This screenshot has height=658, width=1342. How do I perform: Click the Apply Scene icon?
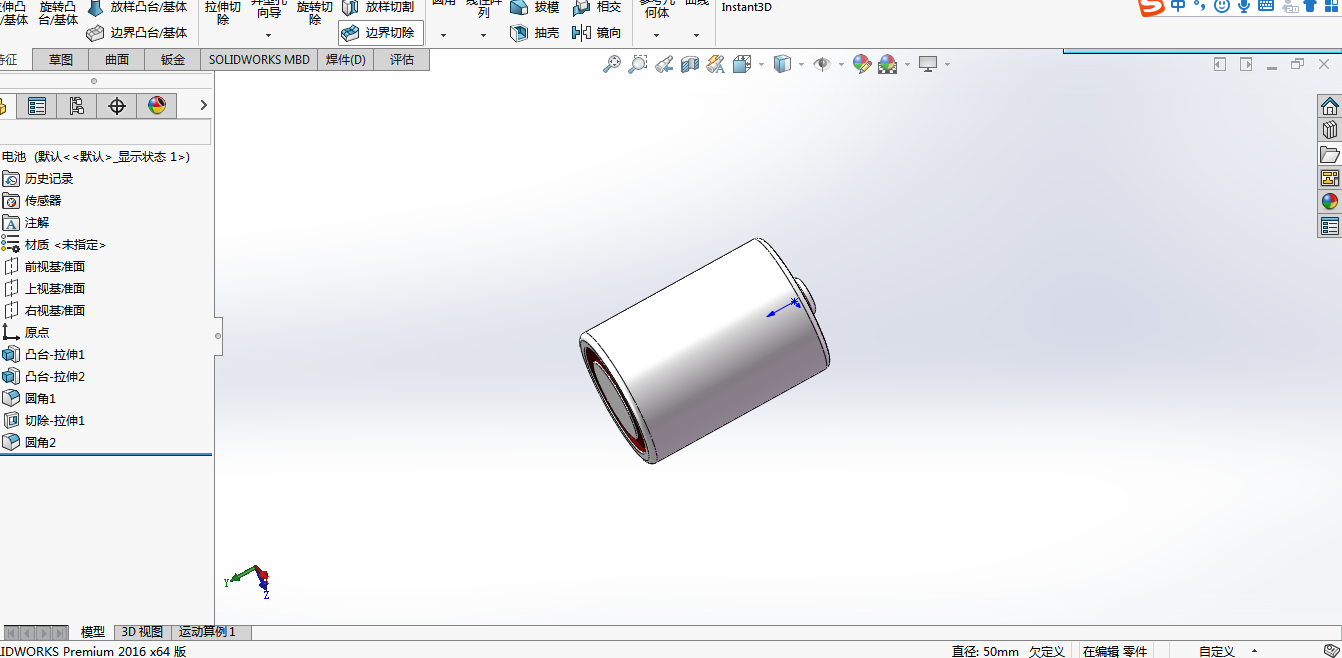[888, 64]
